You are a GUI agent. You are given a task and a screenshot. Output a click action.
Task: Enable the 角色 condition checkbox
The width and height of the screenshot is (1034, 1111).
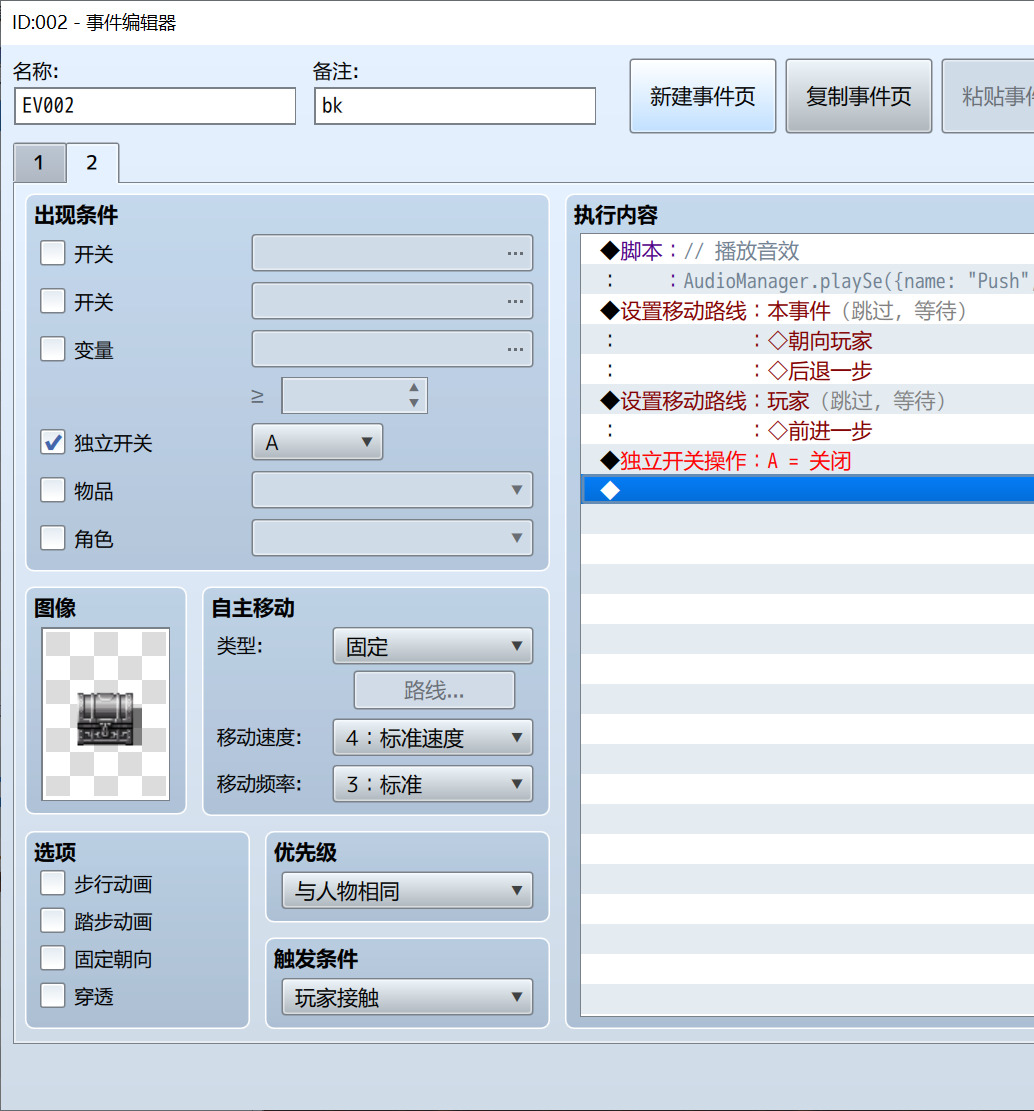[x=52, y=538]
